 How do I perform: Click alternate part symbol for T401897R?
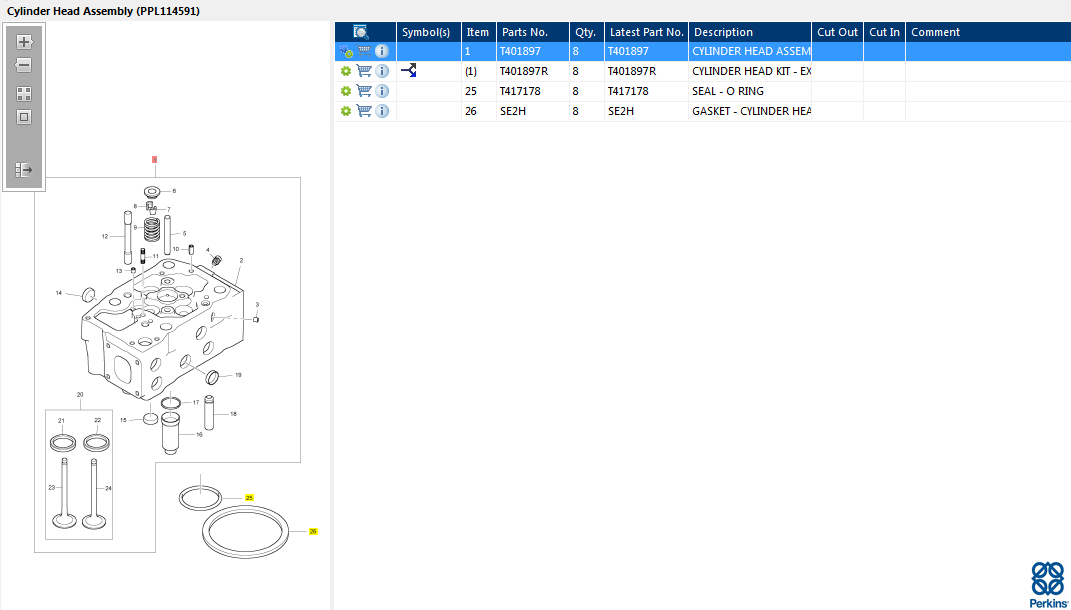tap(408, 71)
